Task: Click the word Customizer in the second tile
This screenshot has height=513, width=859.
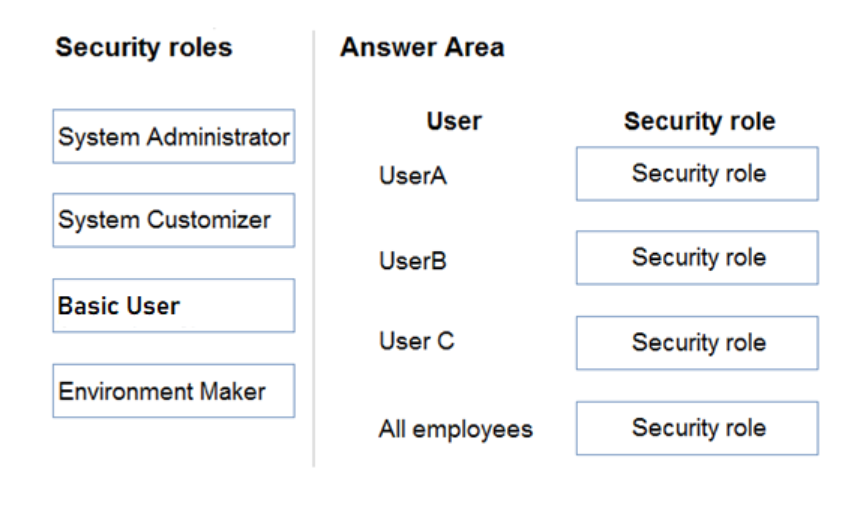Action: tap(209, 220)
